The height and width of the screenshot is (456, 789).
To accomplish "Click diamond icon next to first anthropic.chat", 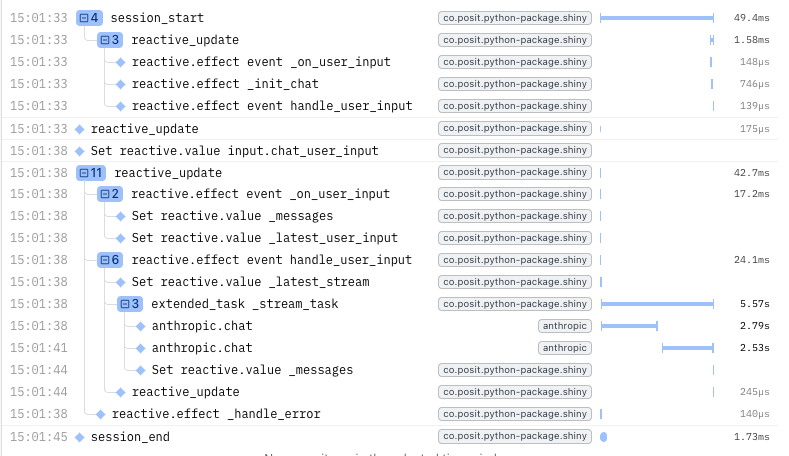I will (141, 326).
